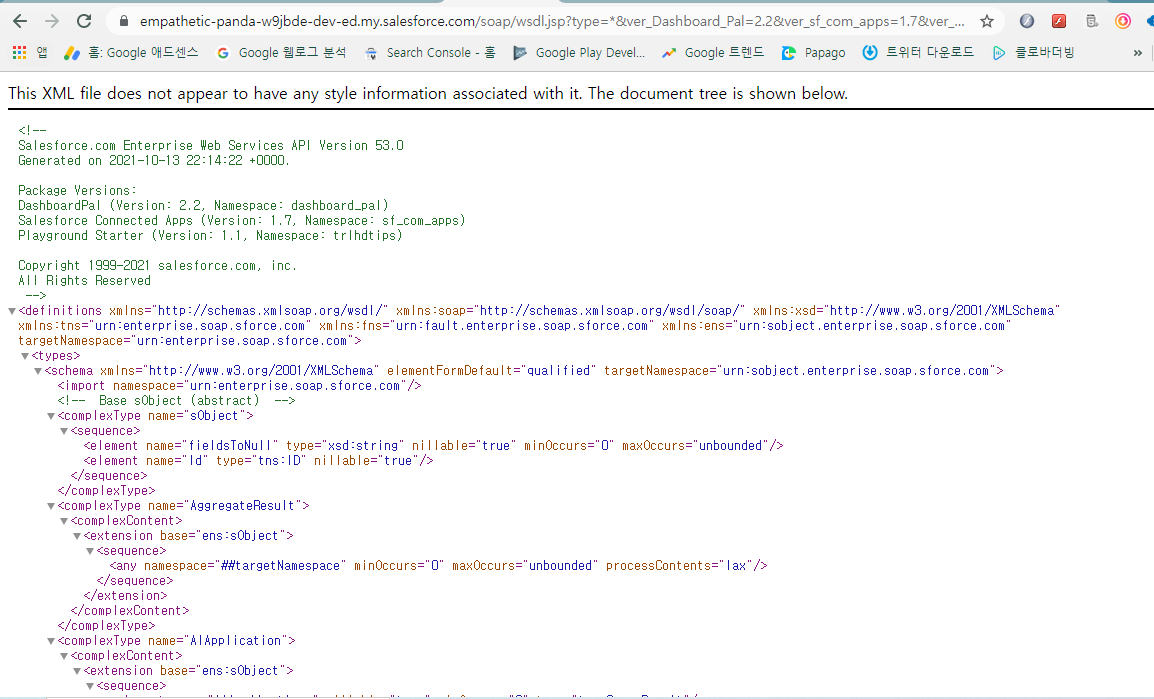Open the 클로바더빙 bookmark
The width and height of the screenshot is (1154, 699).
pos(1033,52)
